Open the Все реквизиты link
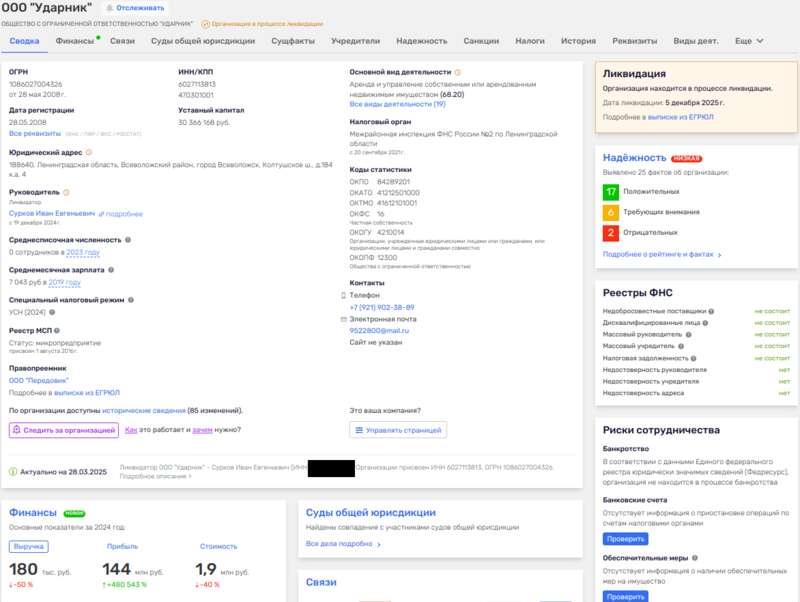800x602 pixels. click(x=35, y=134)
